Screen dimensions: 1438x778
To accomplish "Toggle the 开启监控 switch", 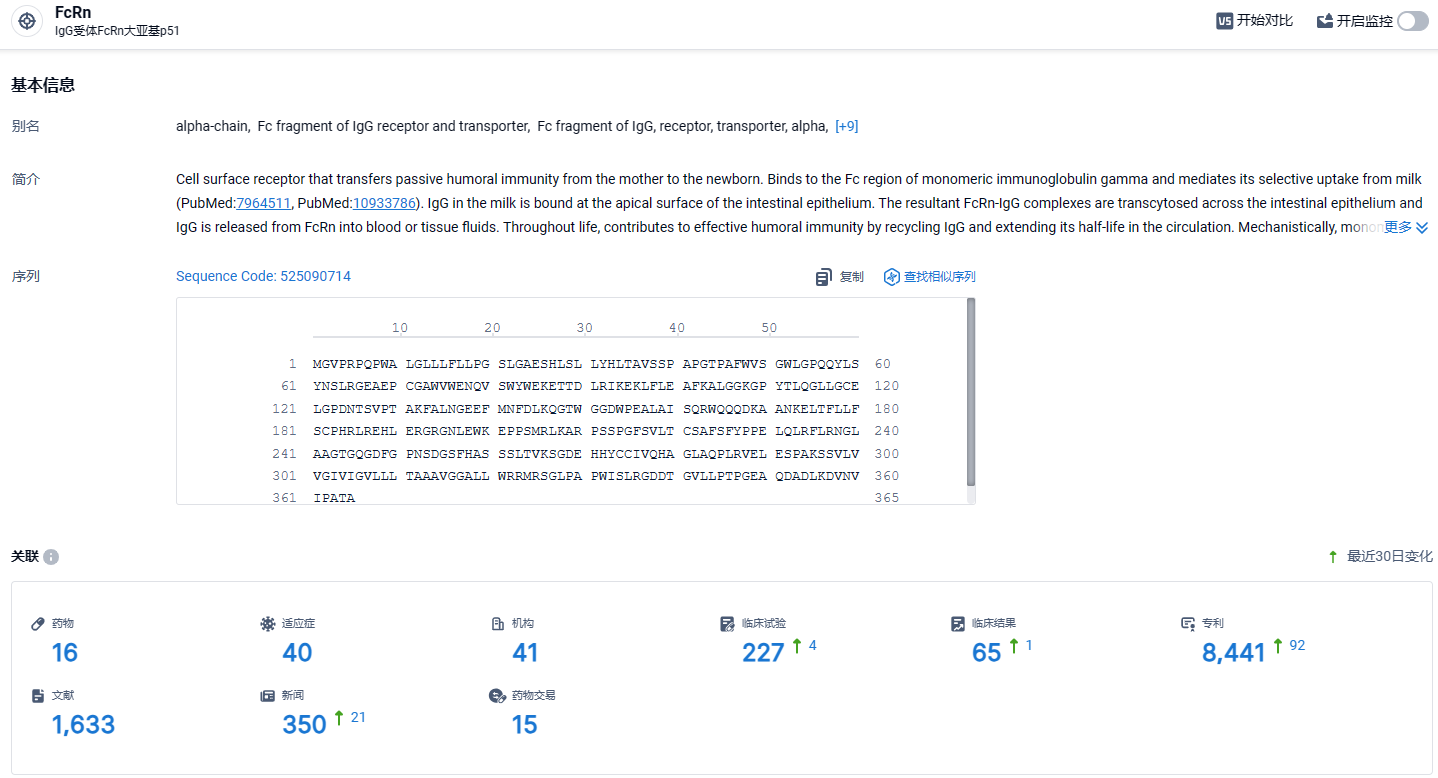I will [1413, 21].
